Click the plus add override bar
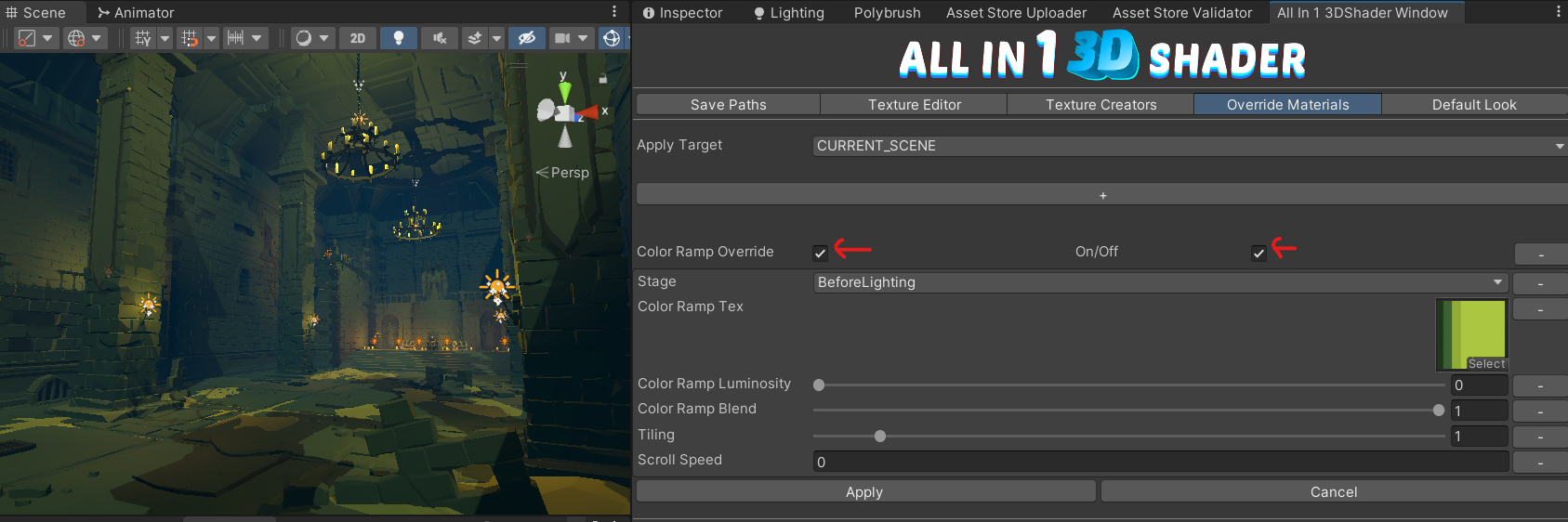Image resolution: width=1568 pixels, height=522 pixels. 1102,194
